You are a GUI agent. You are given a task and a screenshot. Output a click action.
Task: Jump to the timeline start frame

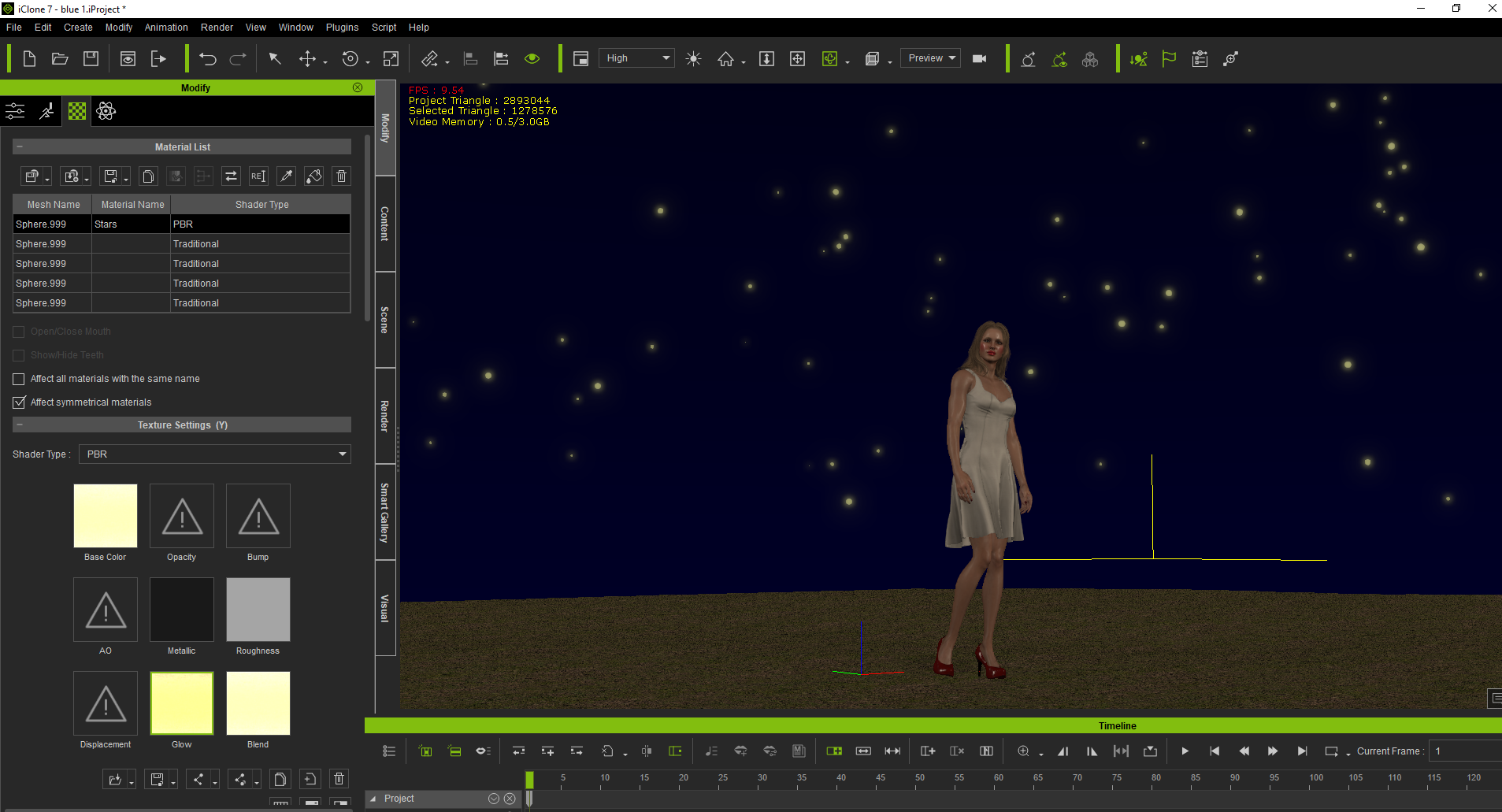coord(1215,751)
